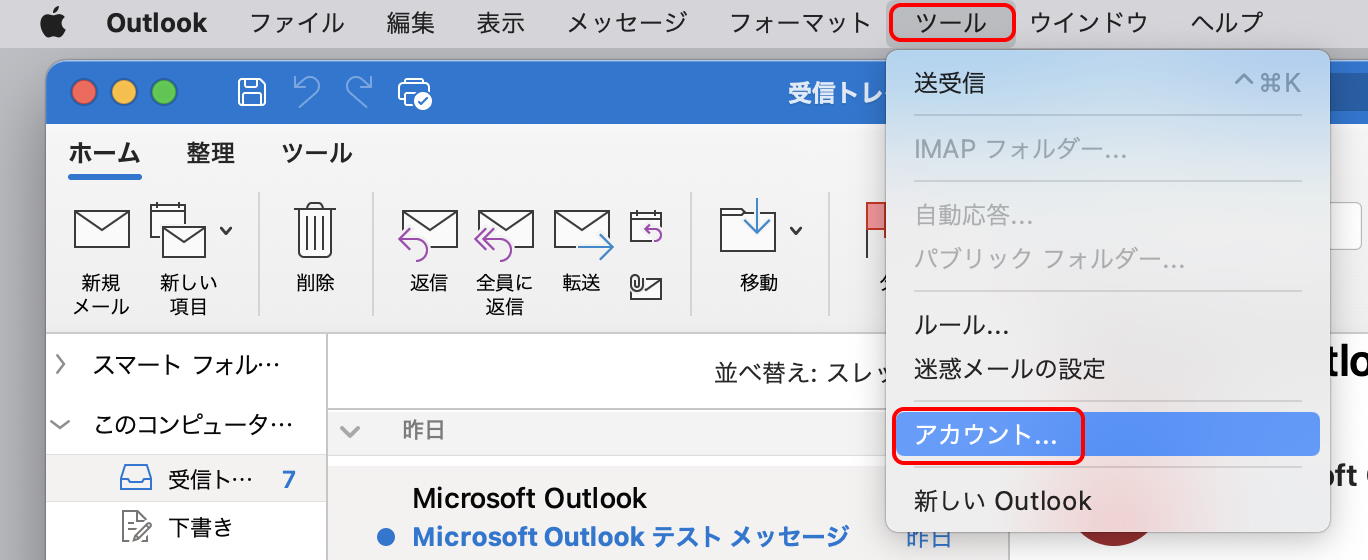Click the 昨日 date on test message
This screenshot has height=560, width=1368.
point(929,539)
